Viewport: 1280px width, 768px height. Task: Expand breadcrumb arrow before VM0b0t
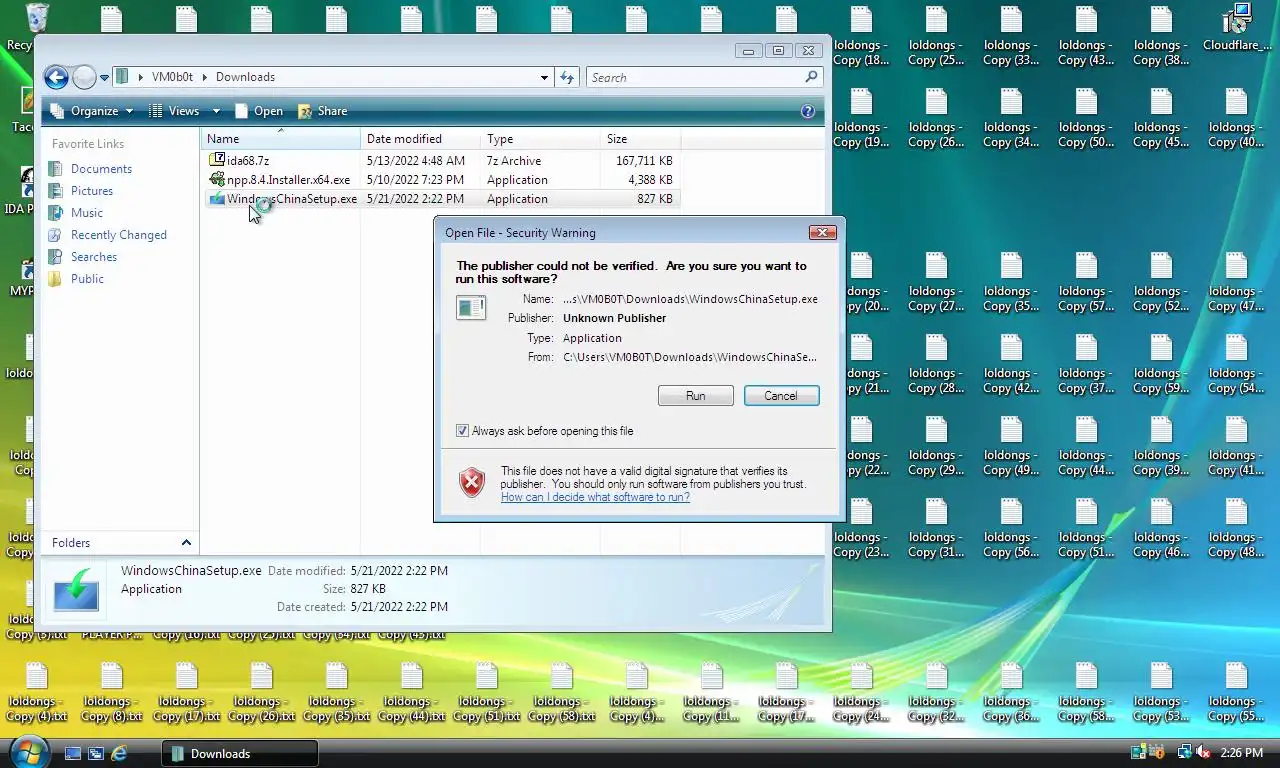point(141,77)
